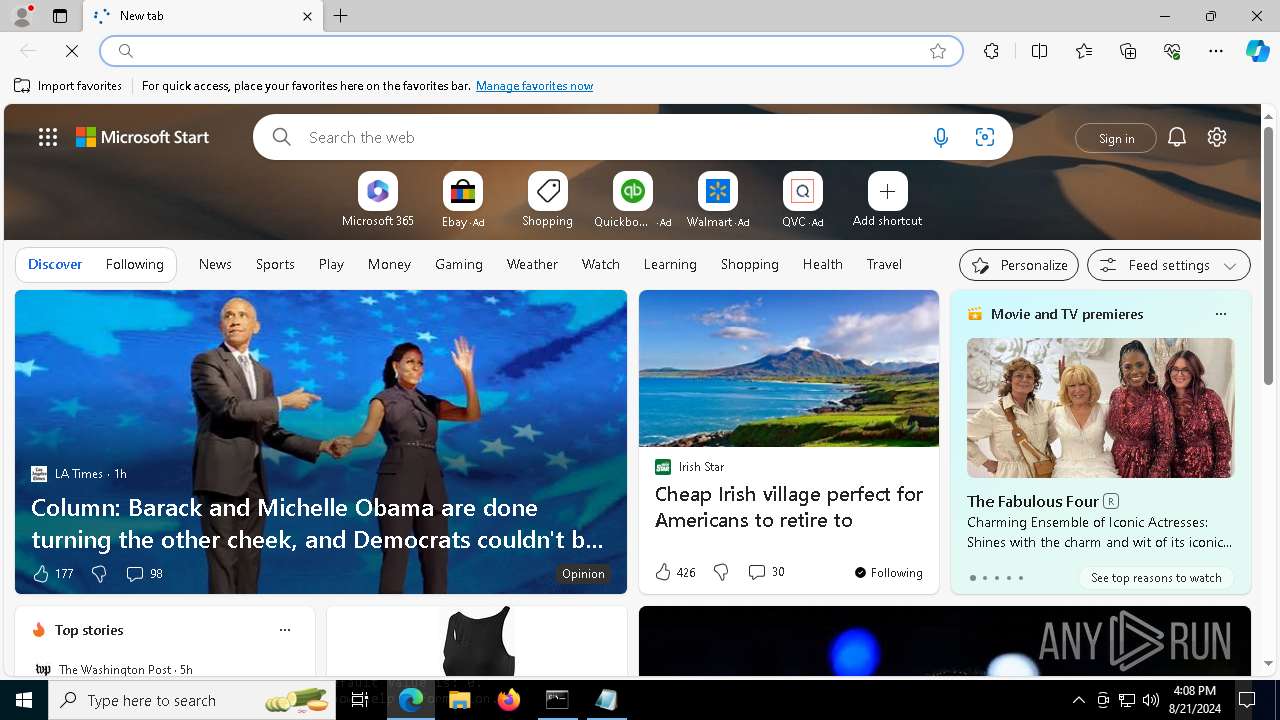Screen dimensions: 1280x720
Task: Open notifications bell
Action: [1177, 137]
